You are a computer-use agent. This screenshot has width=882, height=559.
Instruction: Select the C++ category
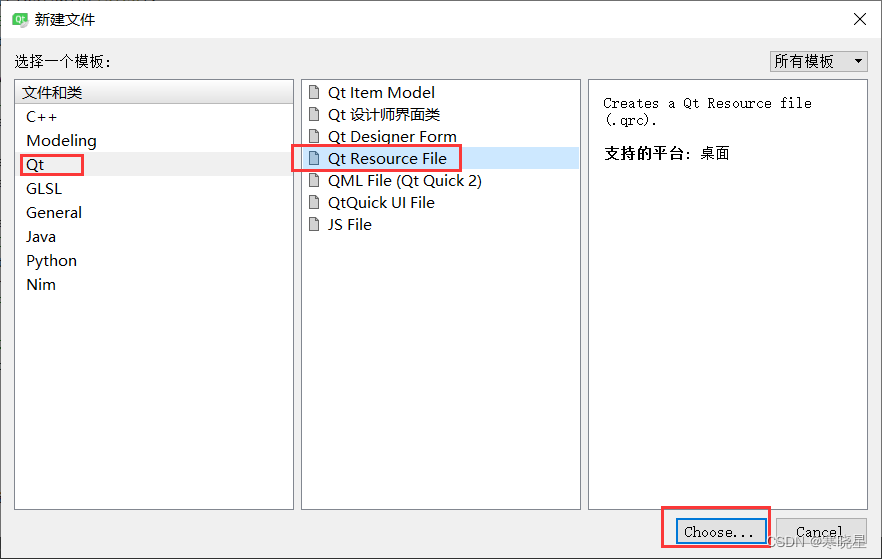point(154,116)
